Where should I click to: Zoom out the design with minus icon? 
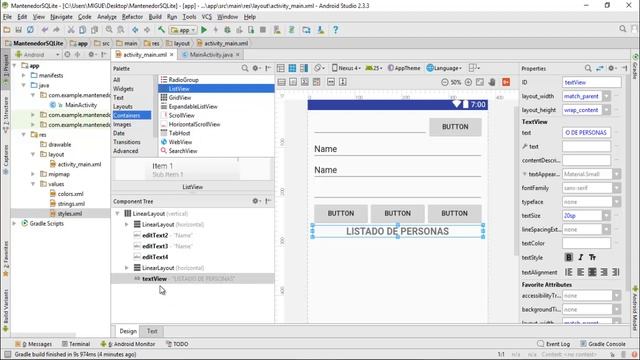(x=445, y=82)
